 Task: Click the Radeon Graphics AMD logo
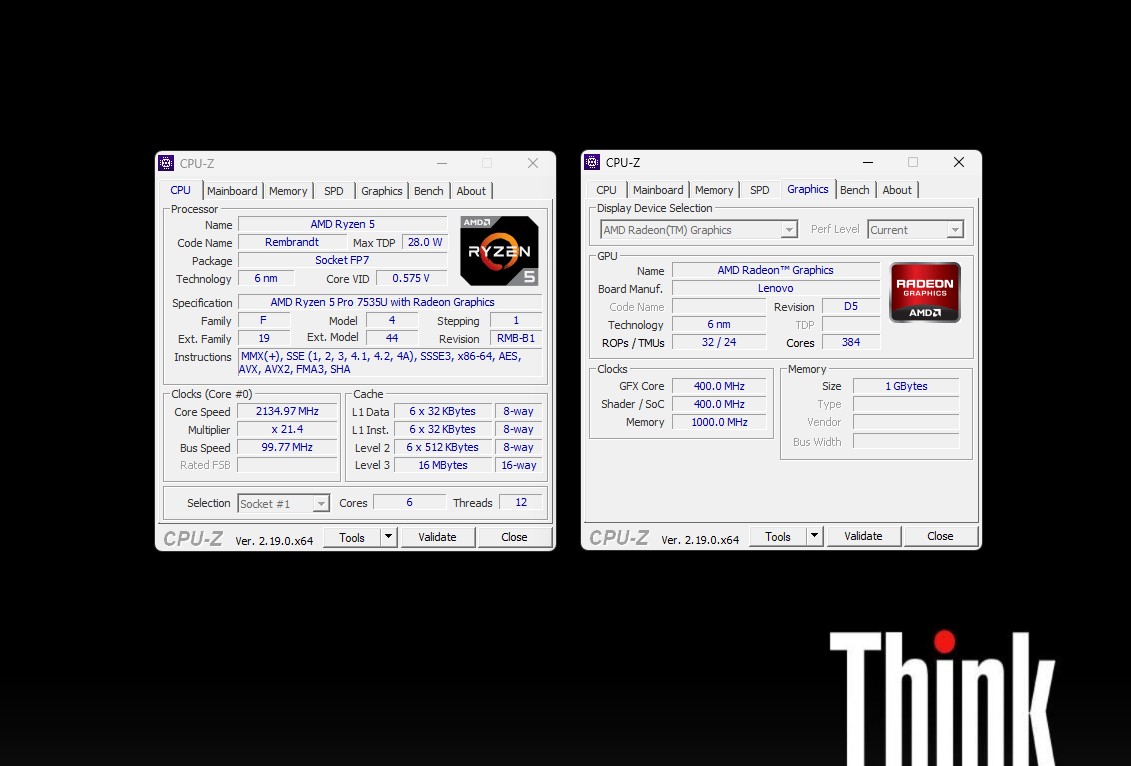(925, 292)
